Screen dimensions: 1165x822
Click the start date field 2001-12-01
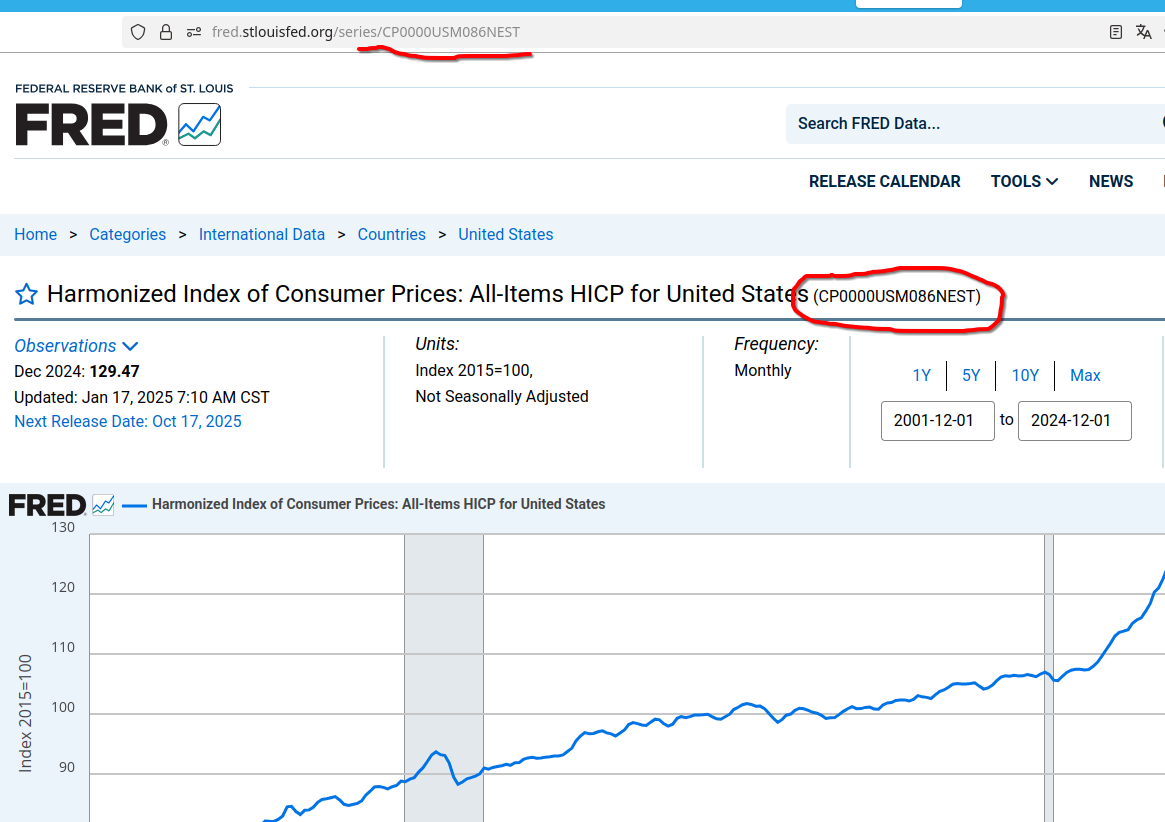point(937,421)
